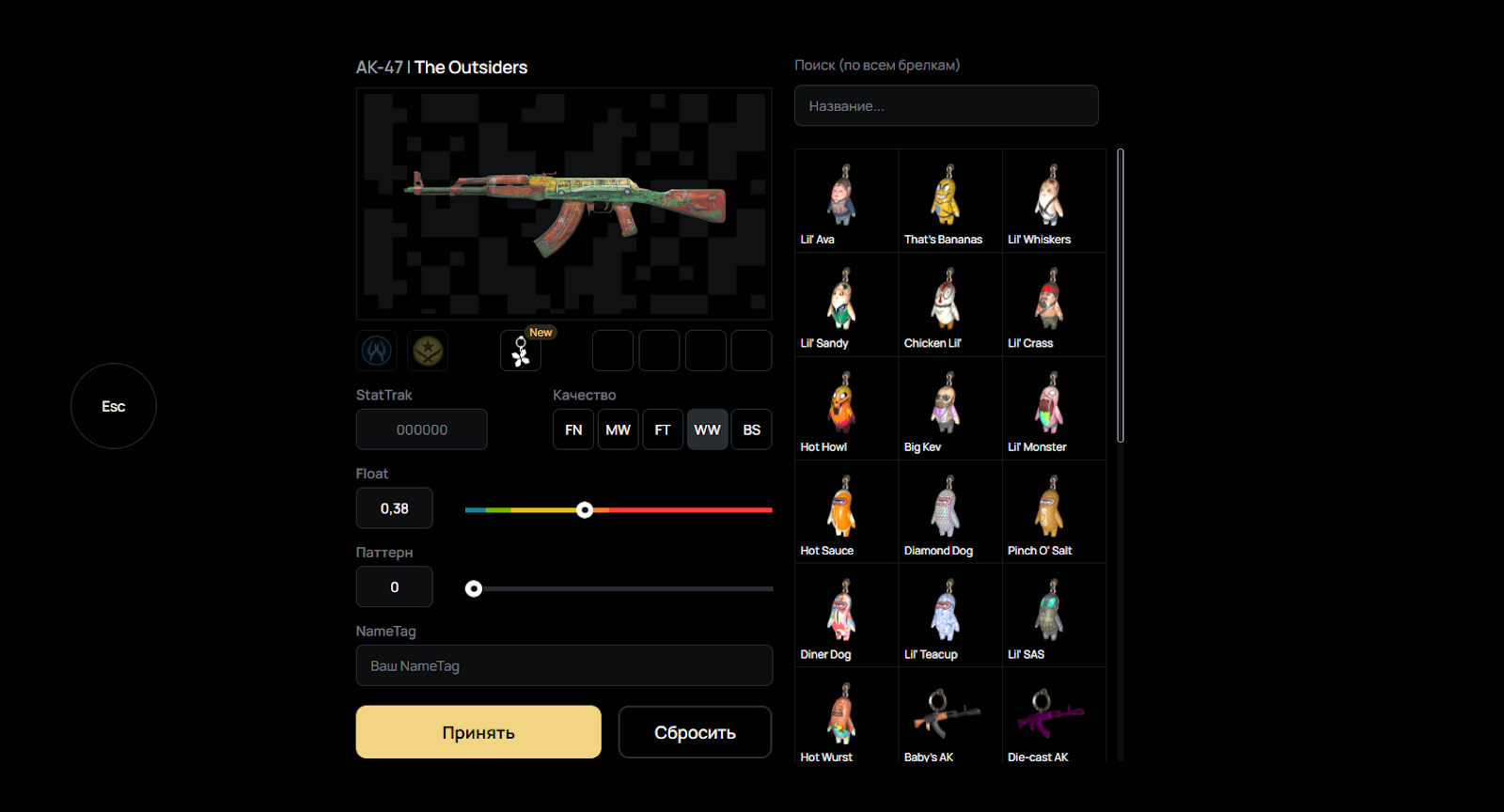1504x812 pixels.
Task: Click the round Esc button
Action: click(114, 406)
